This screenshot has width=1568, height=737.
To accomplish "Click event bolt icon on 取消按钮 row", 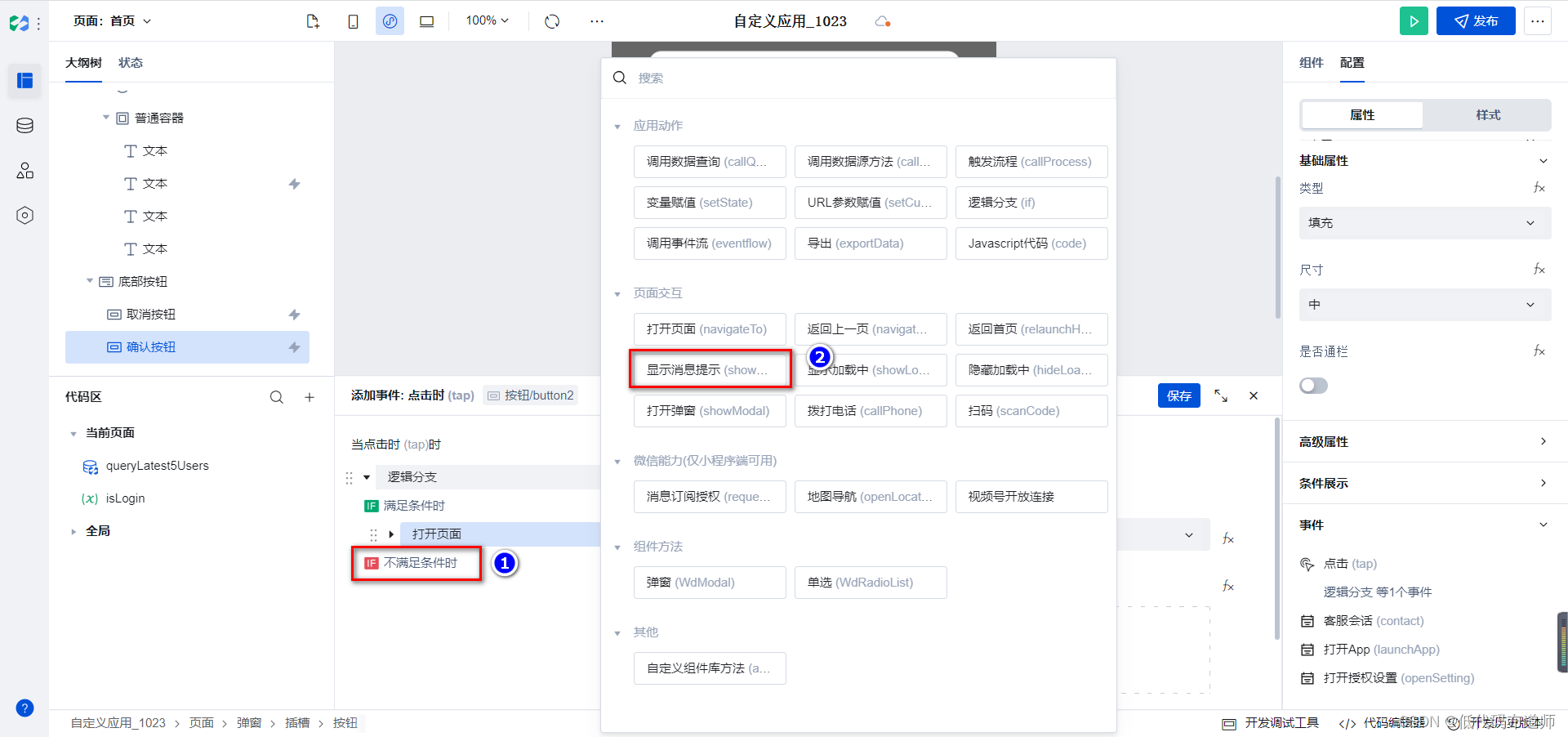I will (294, 315).
